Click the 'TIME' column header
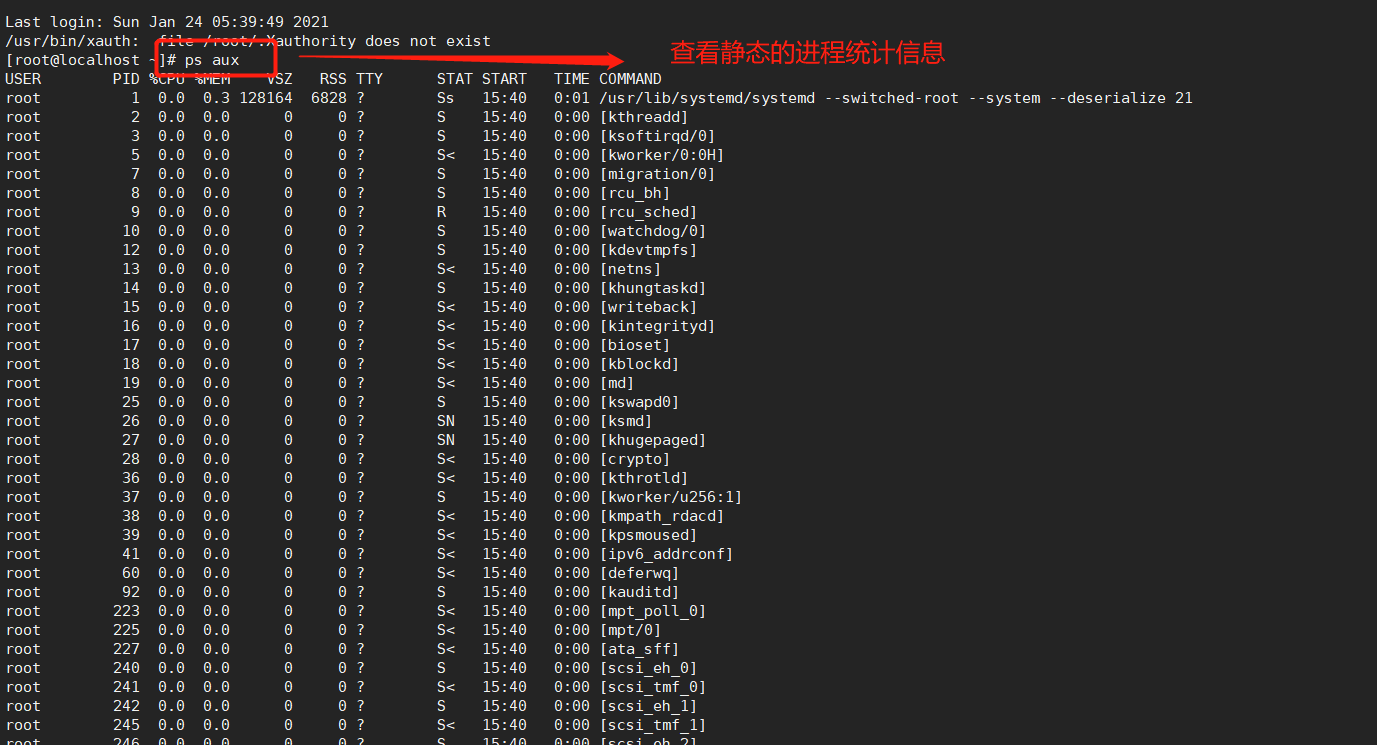 point(572,79)
